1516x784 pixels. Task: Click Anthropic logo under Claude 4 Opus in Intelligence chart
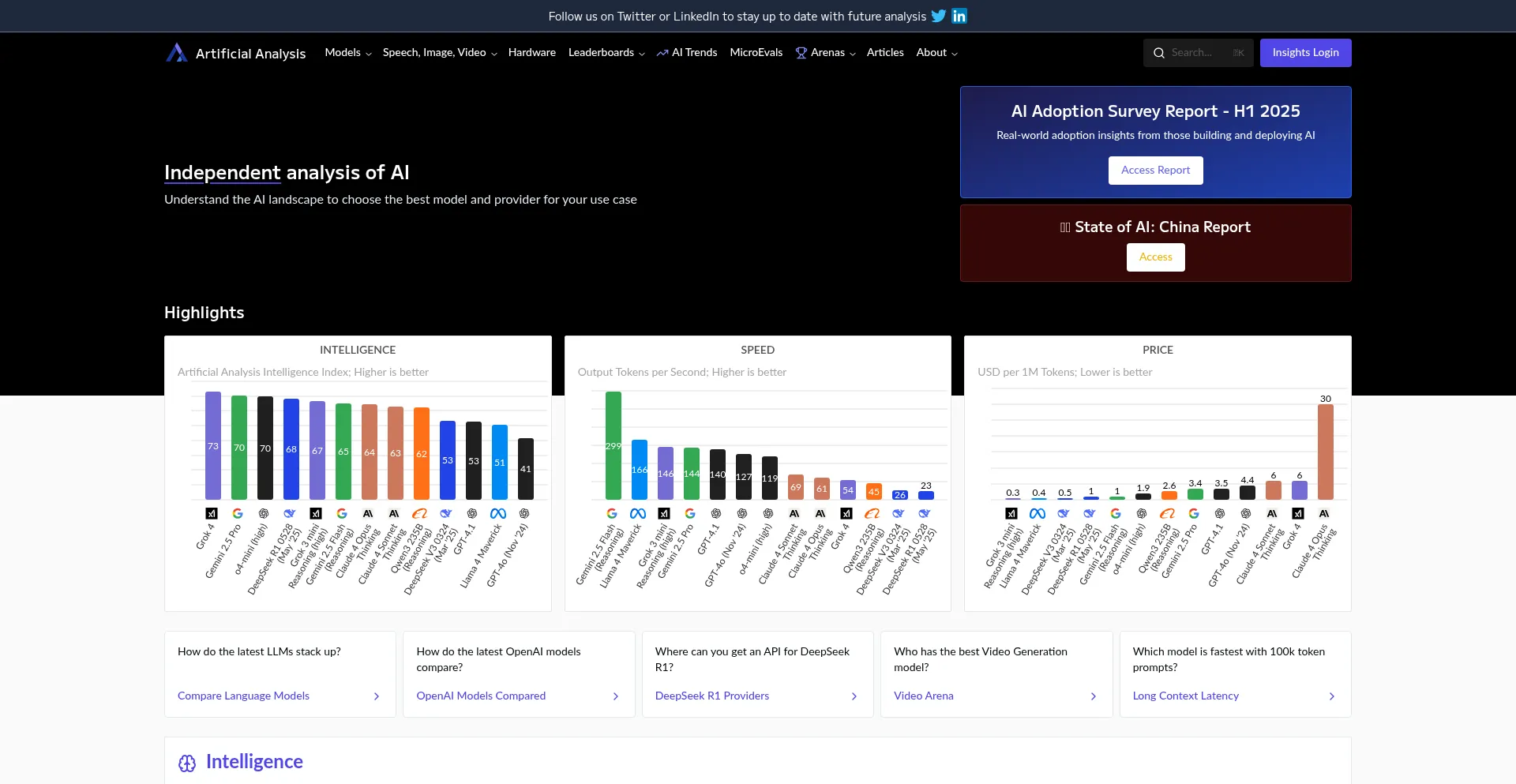368,513
